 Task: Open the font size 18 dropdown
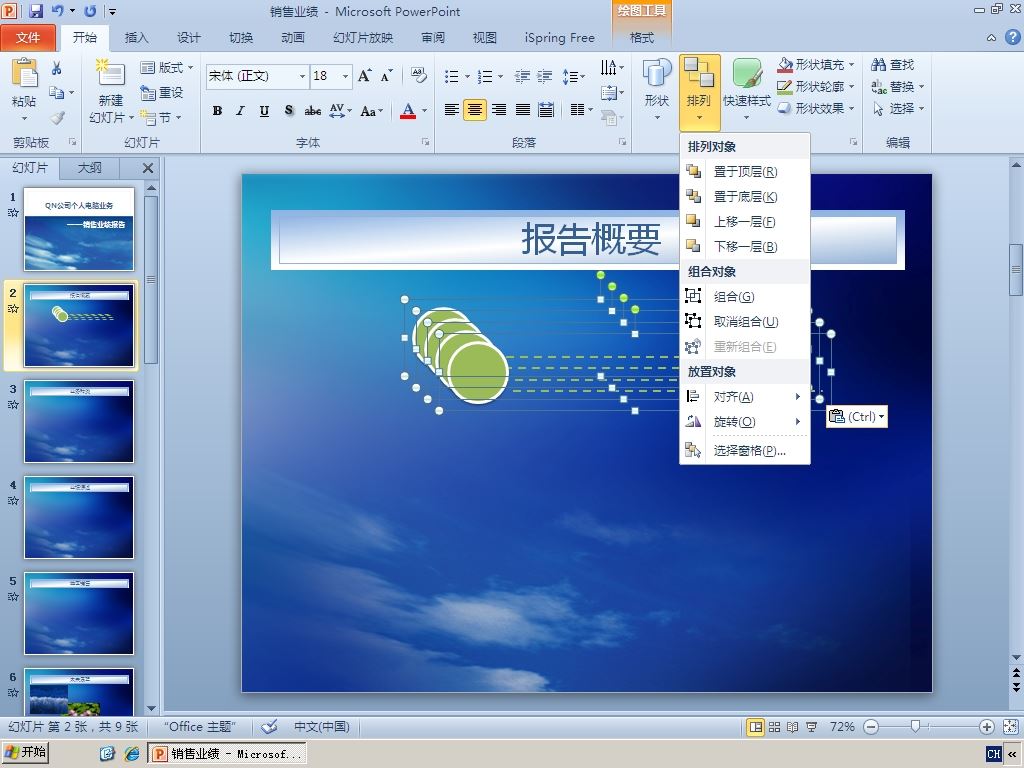coord(345,76)
